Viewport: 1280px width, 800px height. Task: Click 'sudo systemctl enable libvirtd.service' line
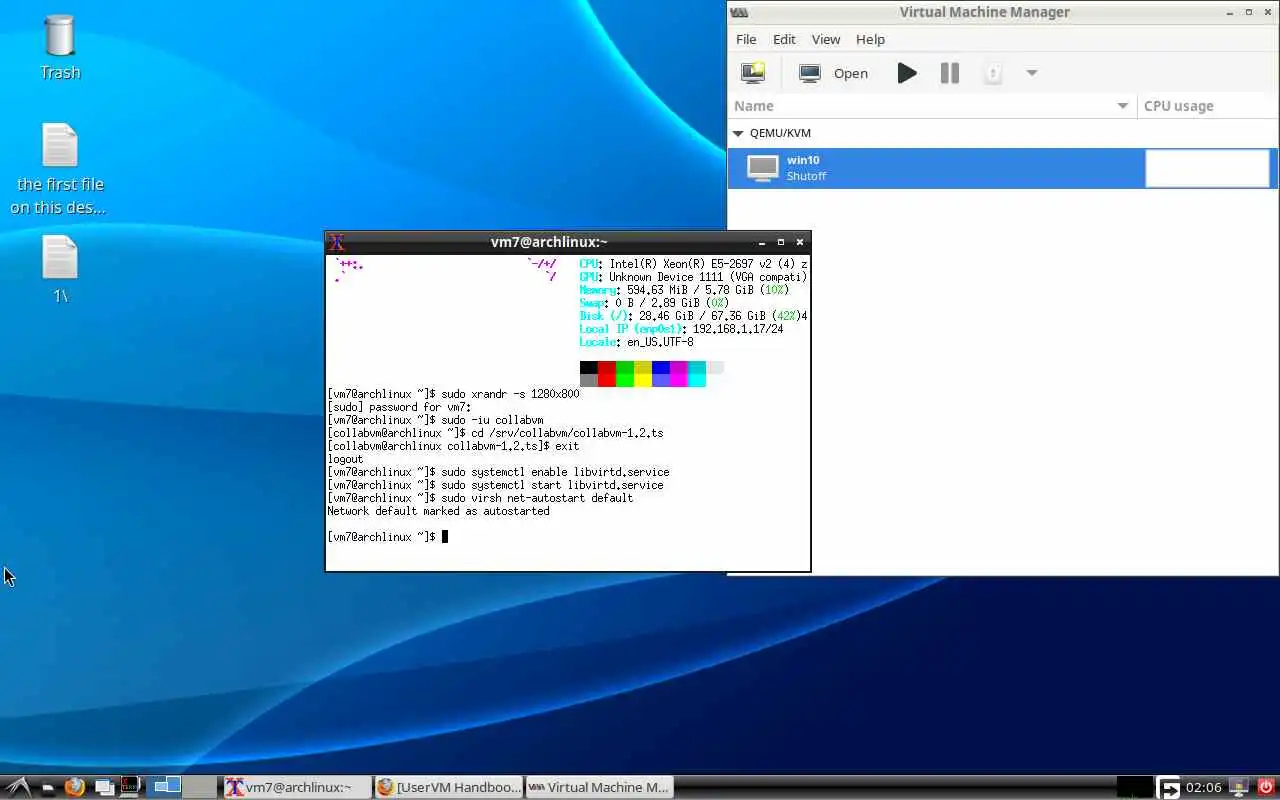555,472
